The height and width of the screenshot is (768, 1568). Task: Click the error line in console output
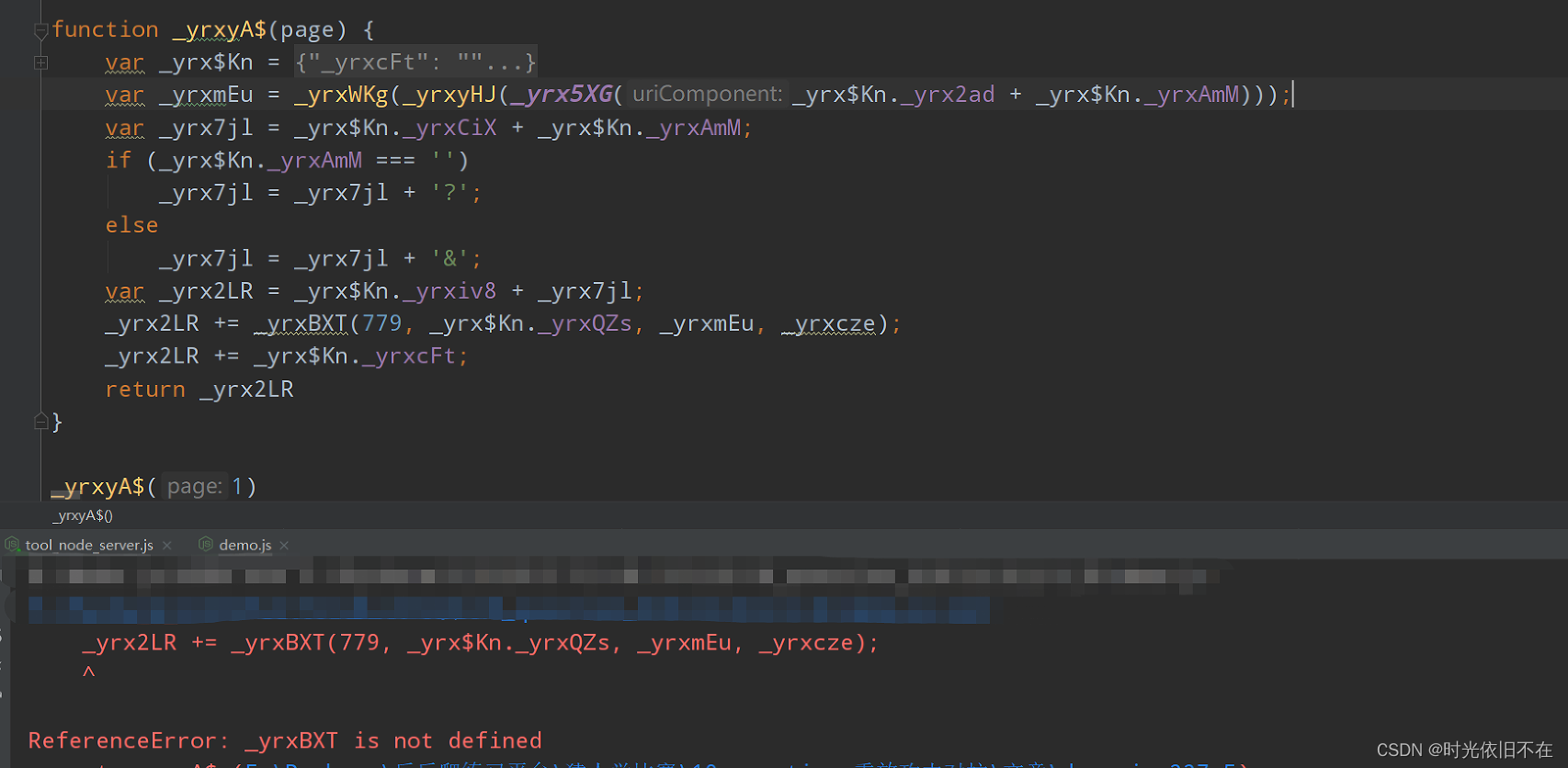[481, 643]
